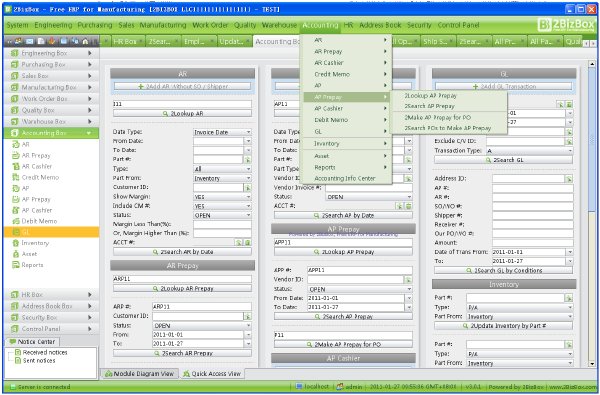Open the Reports icon in the sidebar
The height and width of the screenshot is (395, 600).
(16, 265)
